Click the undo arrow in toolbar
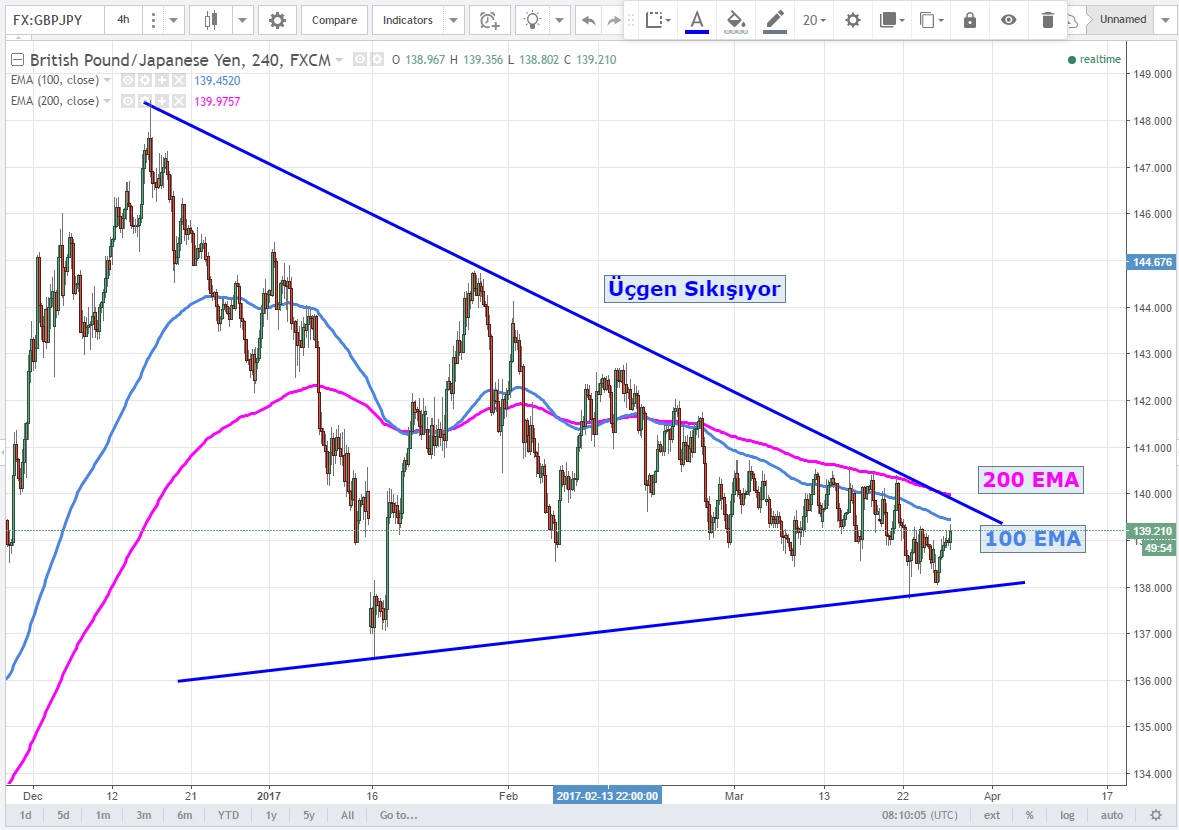The height and width of the screenshot is (830, 1179). pyautogui.click(x=588, y=20)
